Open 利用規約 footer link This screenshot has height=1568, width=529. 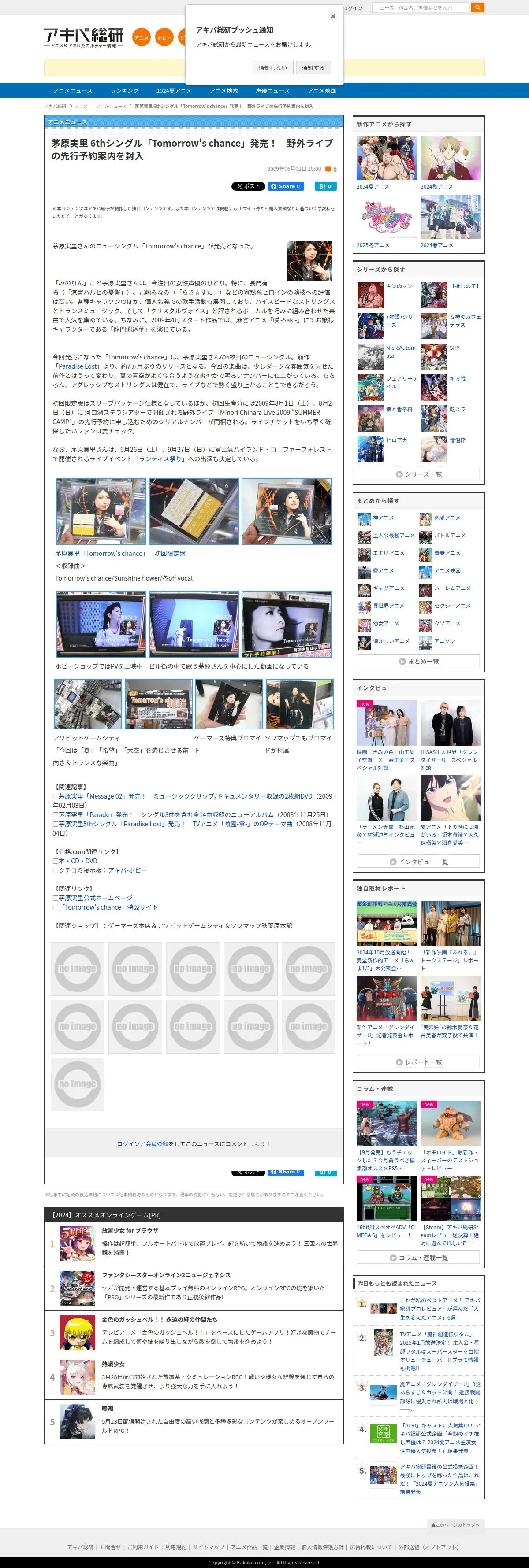tap(175, 1547)
